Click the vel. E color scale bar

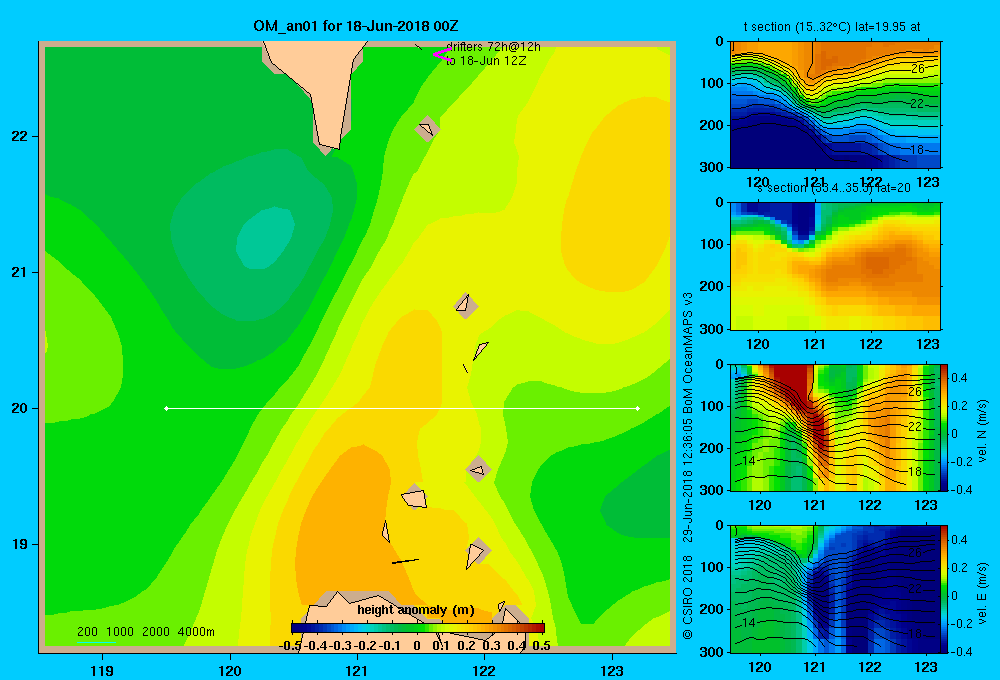point(944,589)
